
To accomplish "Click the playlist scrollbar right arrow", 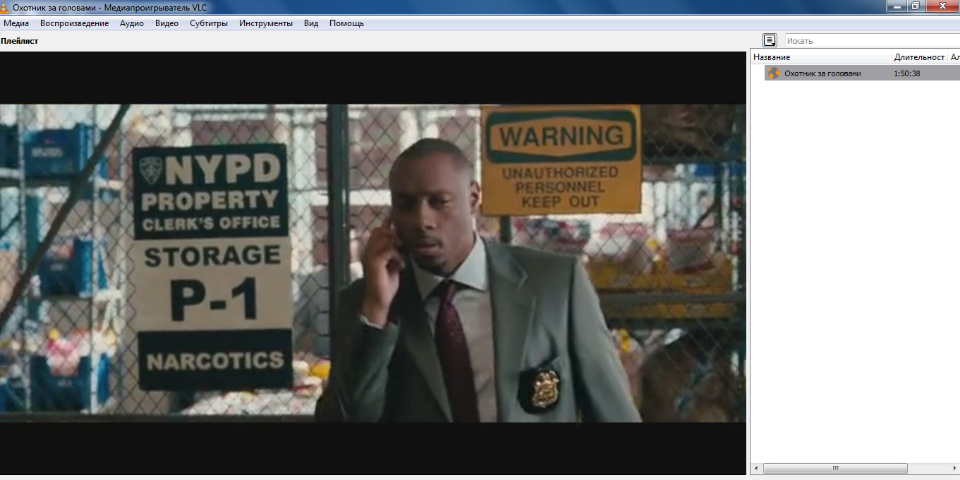I will 954,468.
